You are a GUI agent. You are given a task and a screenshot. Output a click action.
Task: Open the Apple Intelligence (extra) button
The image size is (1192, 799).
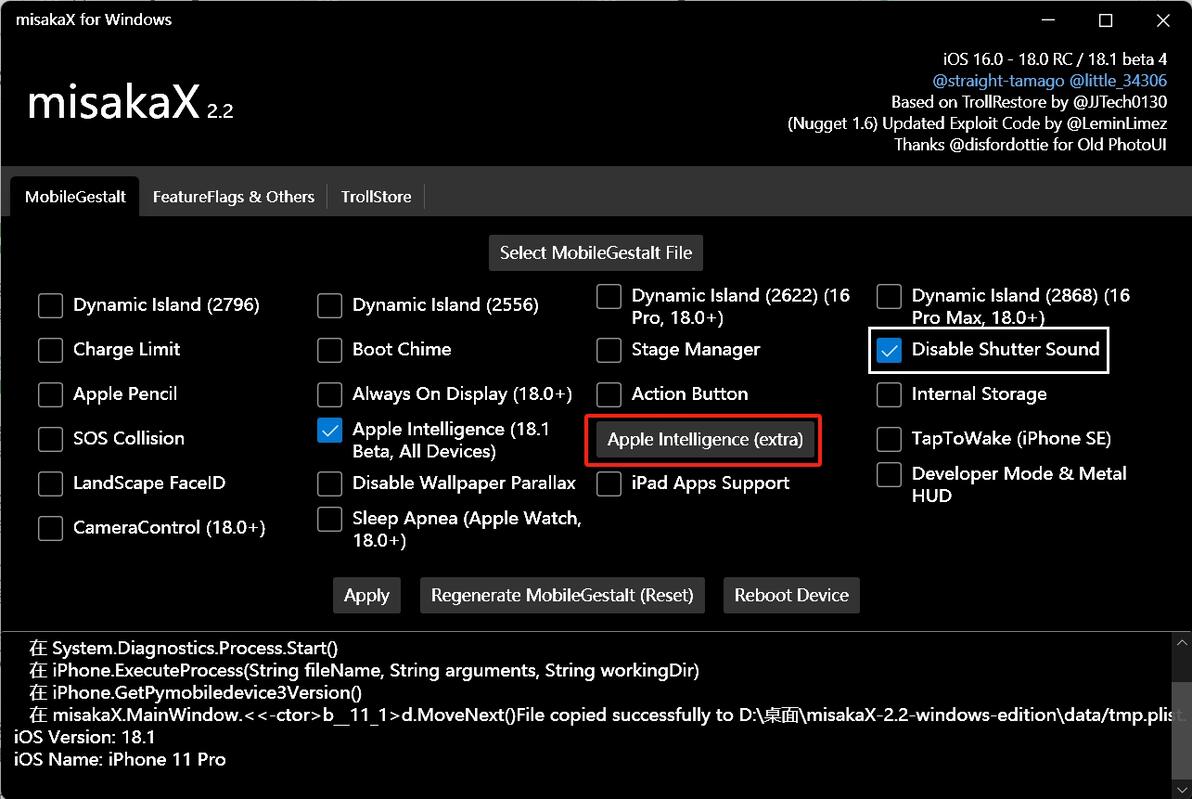click(x=706, y=439)
